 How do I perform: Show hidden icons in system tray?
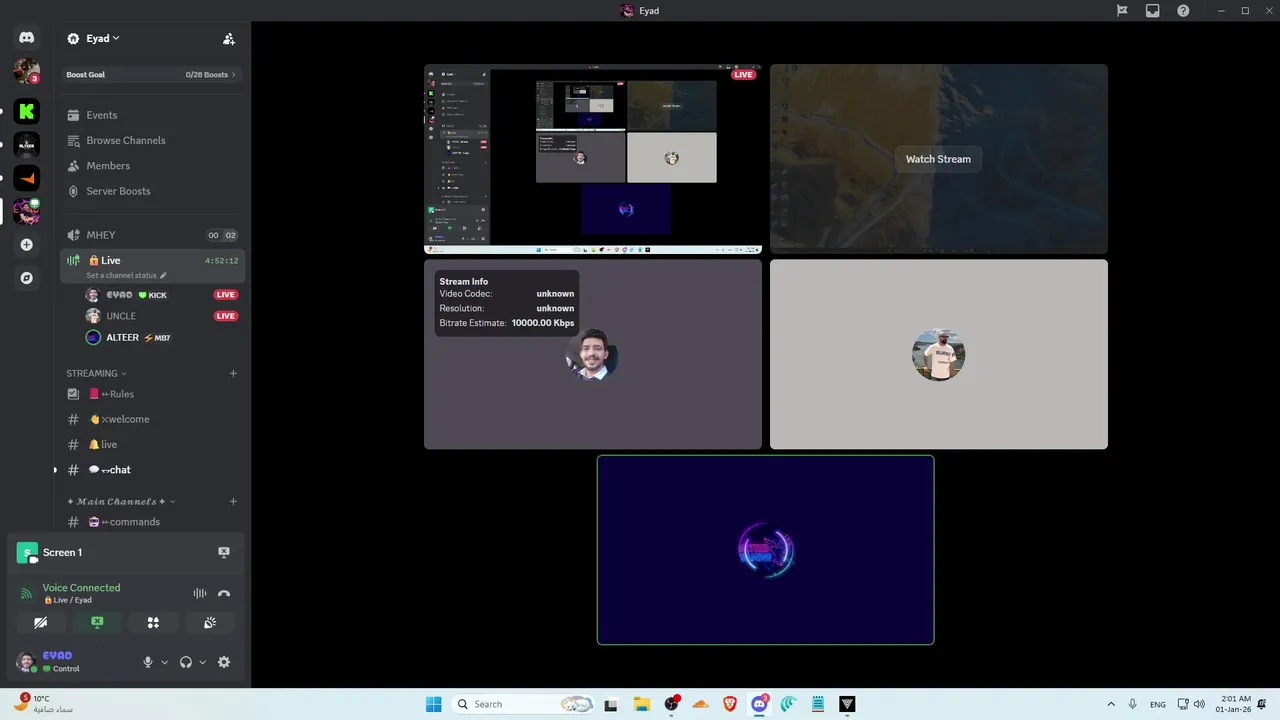click(x=1110, y=704)
